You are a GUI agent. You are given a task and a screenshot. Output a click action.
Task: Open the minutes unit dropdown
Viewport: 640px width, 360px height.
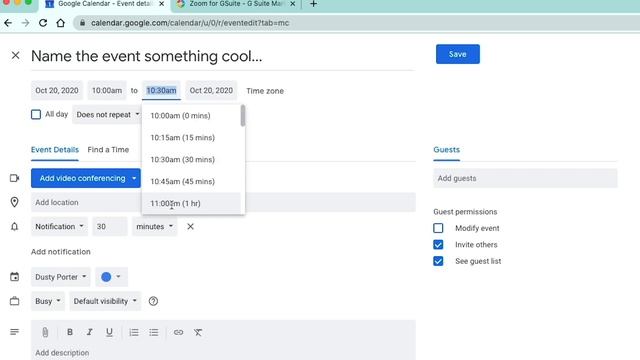(154, 227)
